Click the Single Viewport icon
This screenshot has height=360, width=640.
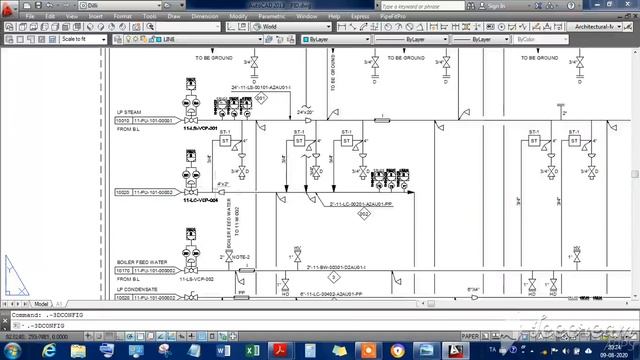click(x=20, y=40)
